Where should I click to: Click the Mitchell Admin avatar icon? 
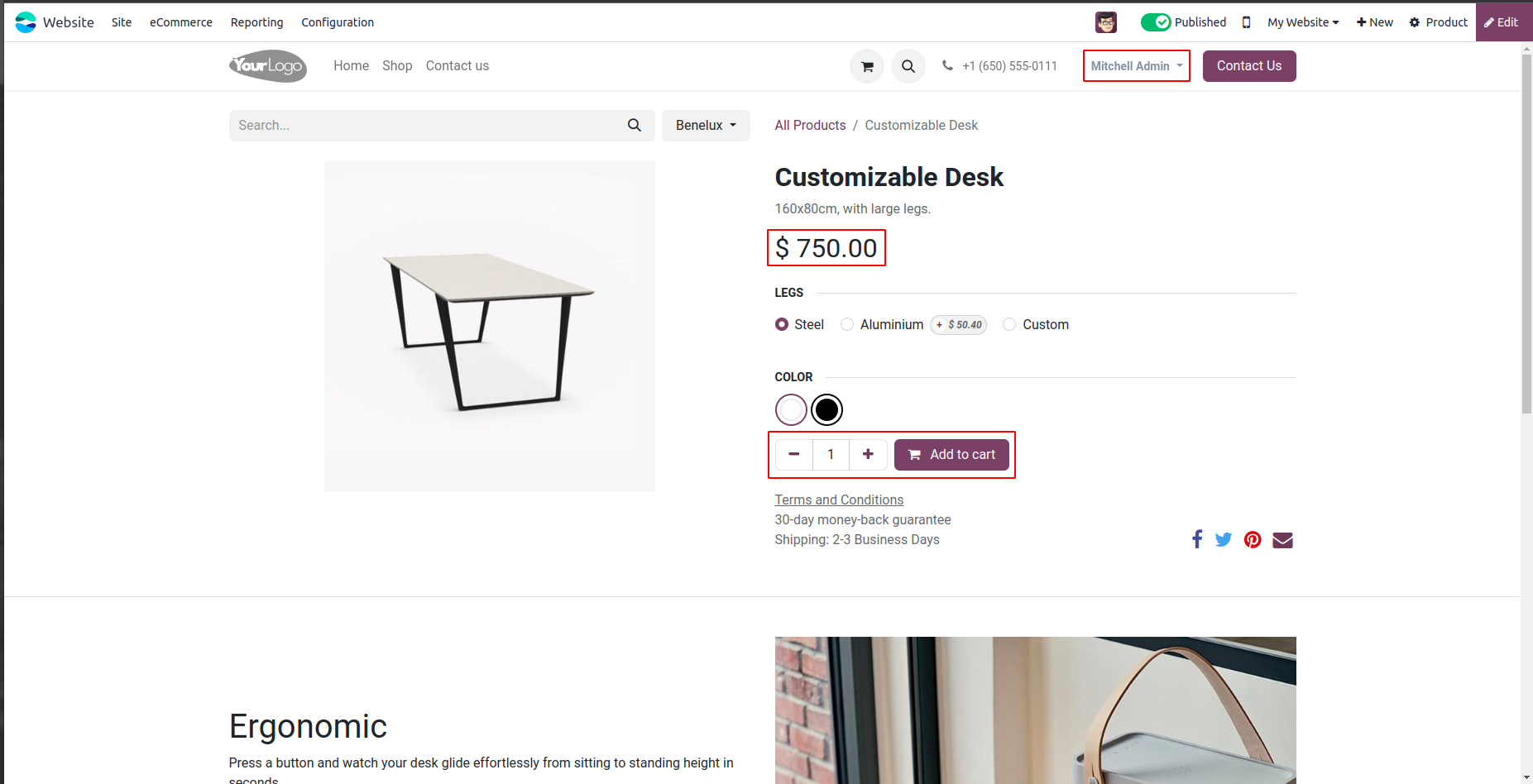click(1105, 22)
